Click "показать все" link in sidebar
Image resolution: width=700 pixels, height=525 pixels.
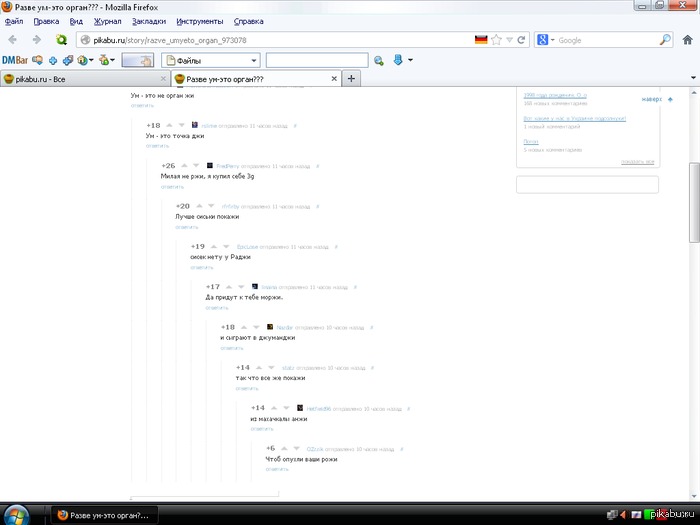637,161
